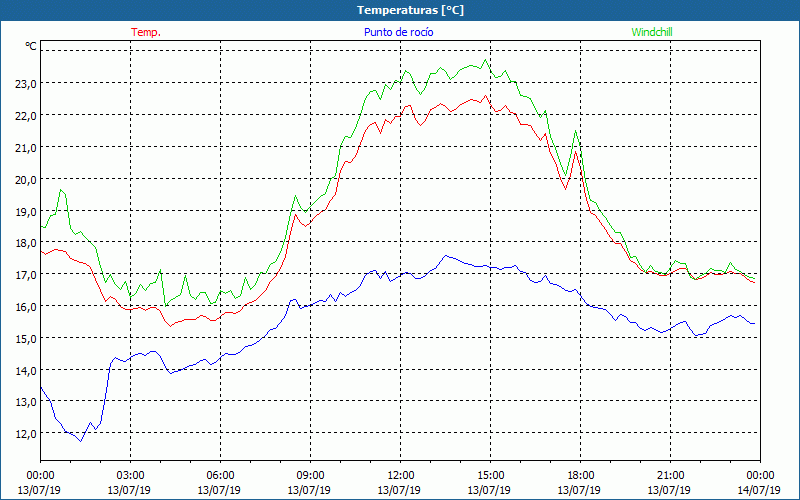
Task: Click the 06:00 time axis label
Action: 220,476
